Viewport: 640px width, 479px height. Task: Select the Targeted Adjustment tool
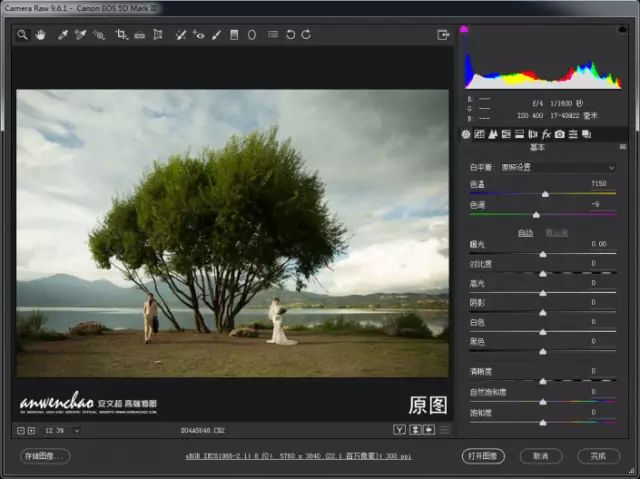point(99,35)
